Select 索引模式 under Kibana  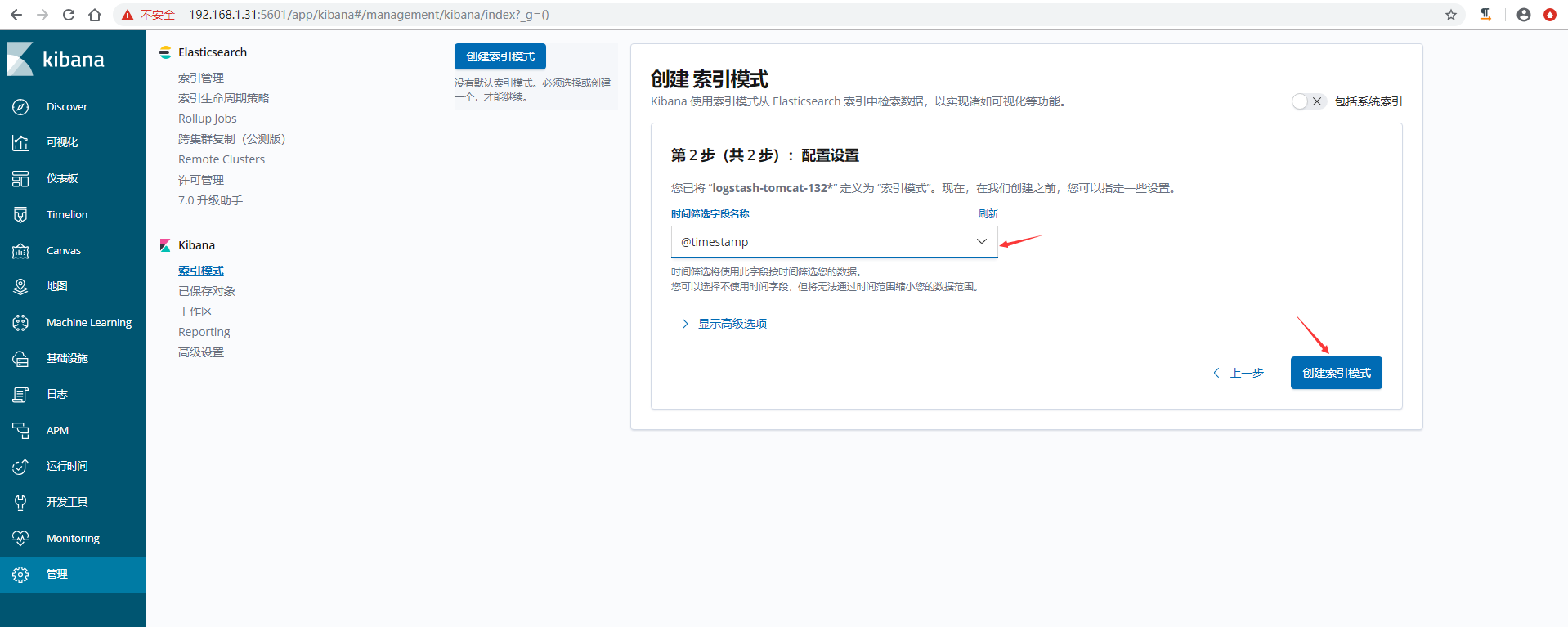(201, 271)
